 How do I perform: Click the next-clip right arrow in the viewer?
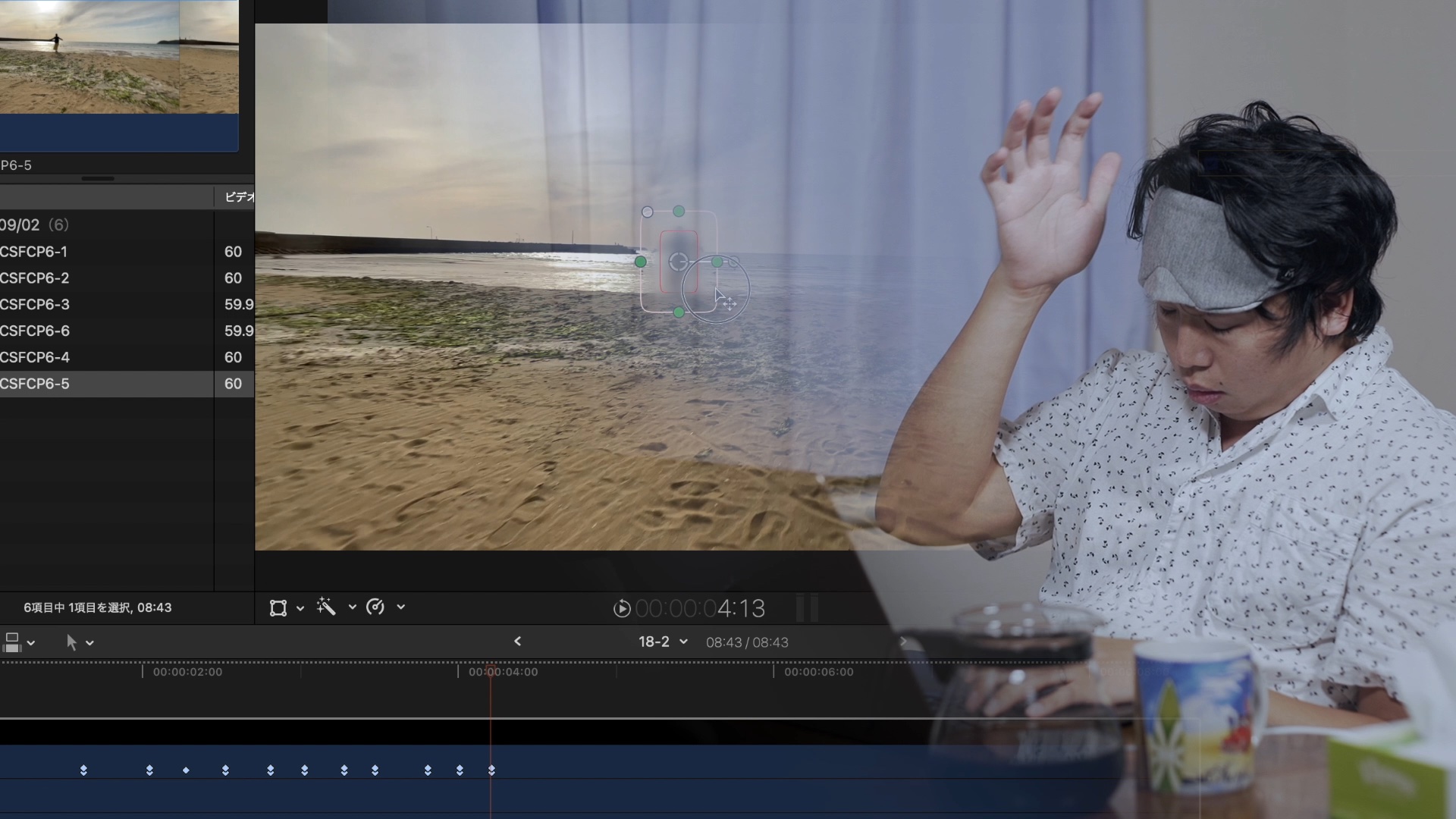pyautogui.click(x=904, y=641)
